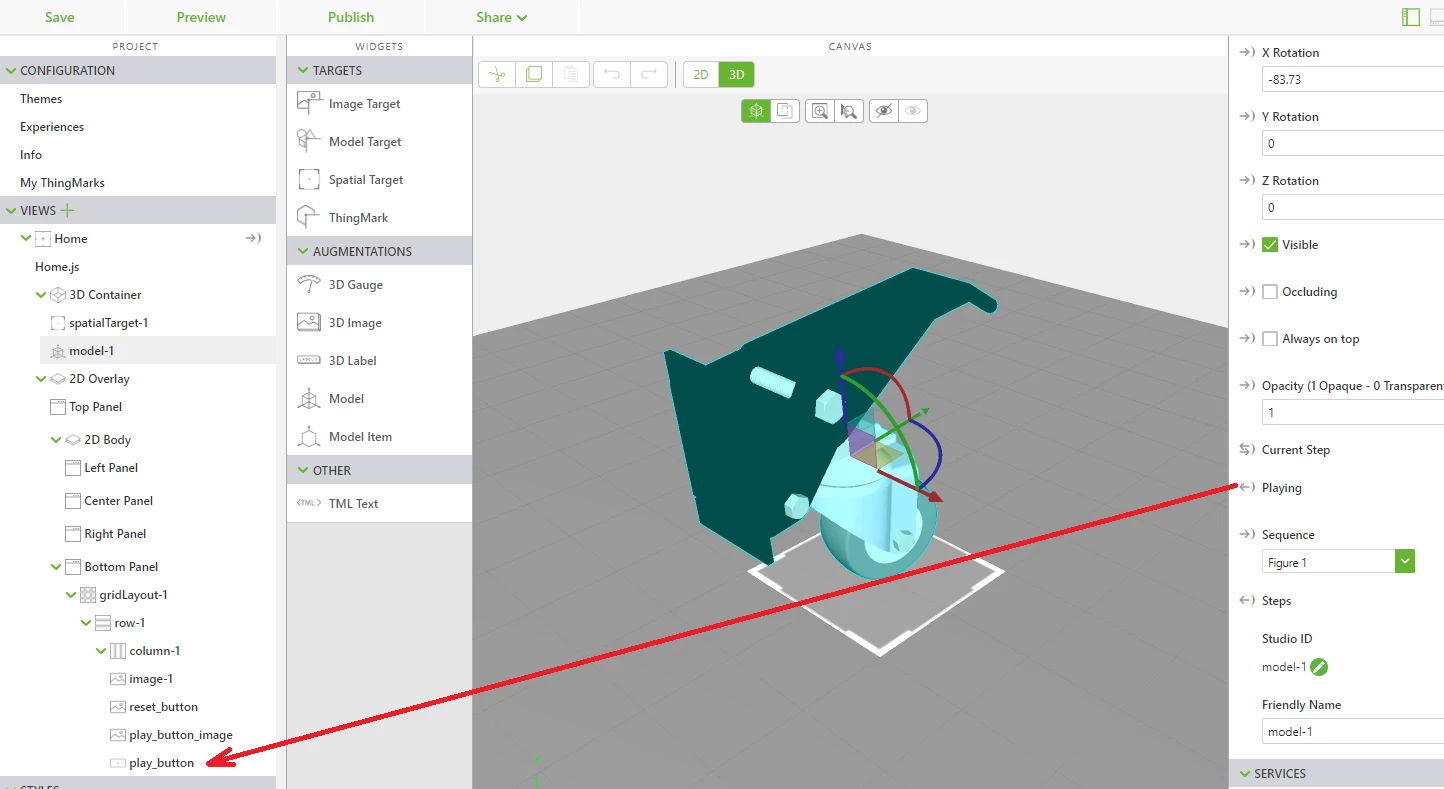Click the X Rotation input field

pyautogui.click(x=1353, y=79)
